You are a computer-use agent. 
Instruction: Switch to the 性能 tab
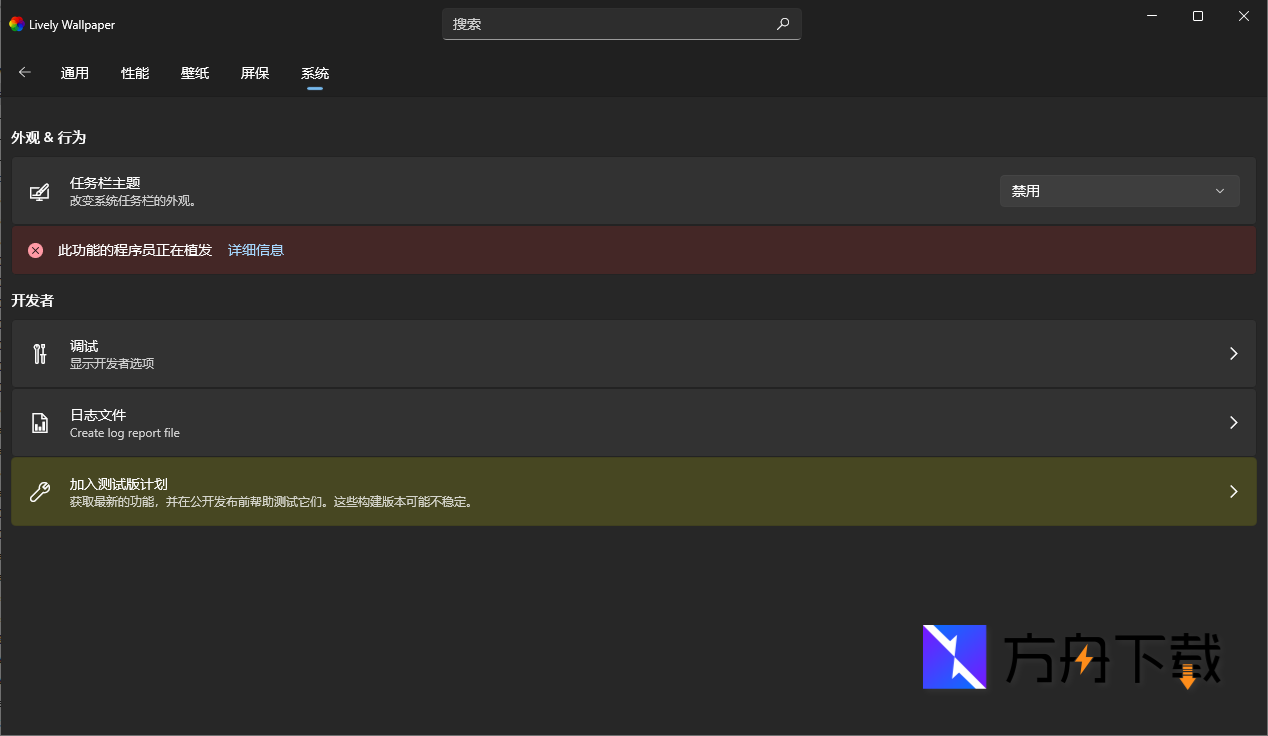pos(135,73)
